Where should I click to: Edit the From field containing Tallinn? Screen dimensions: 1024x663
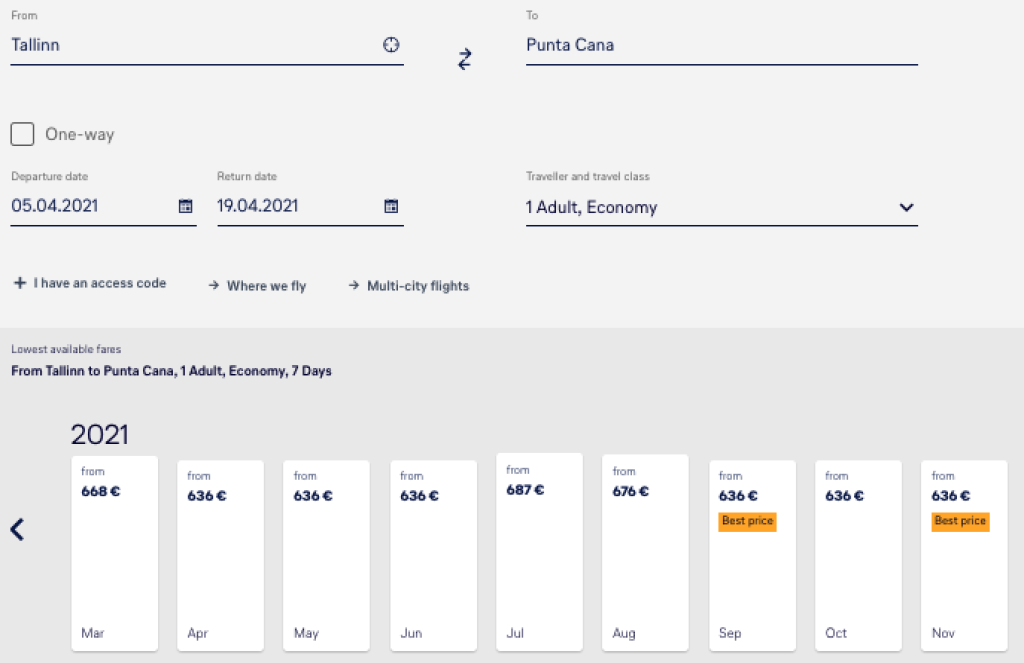pos(190,45)
